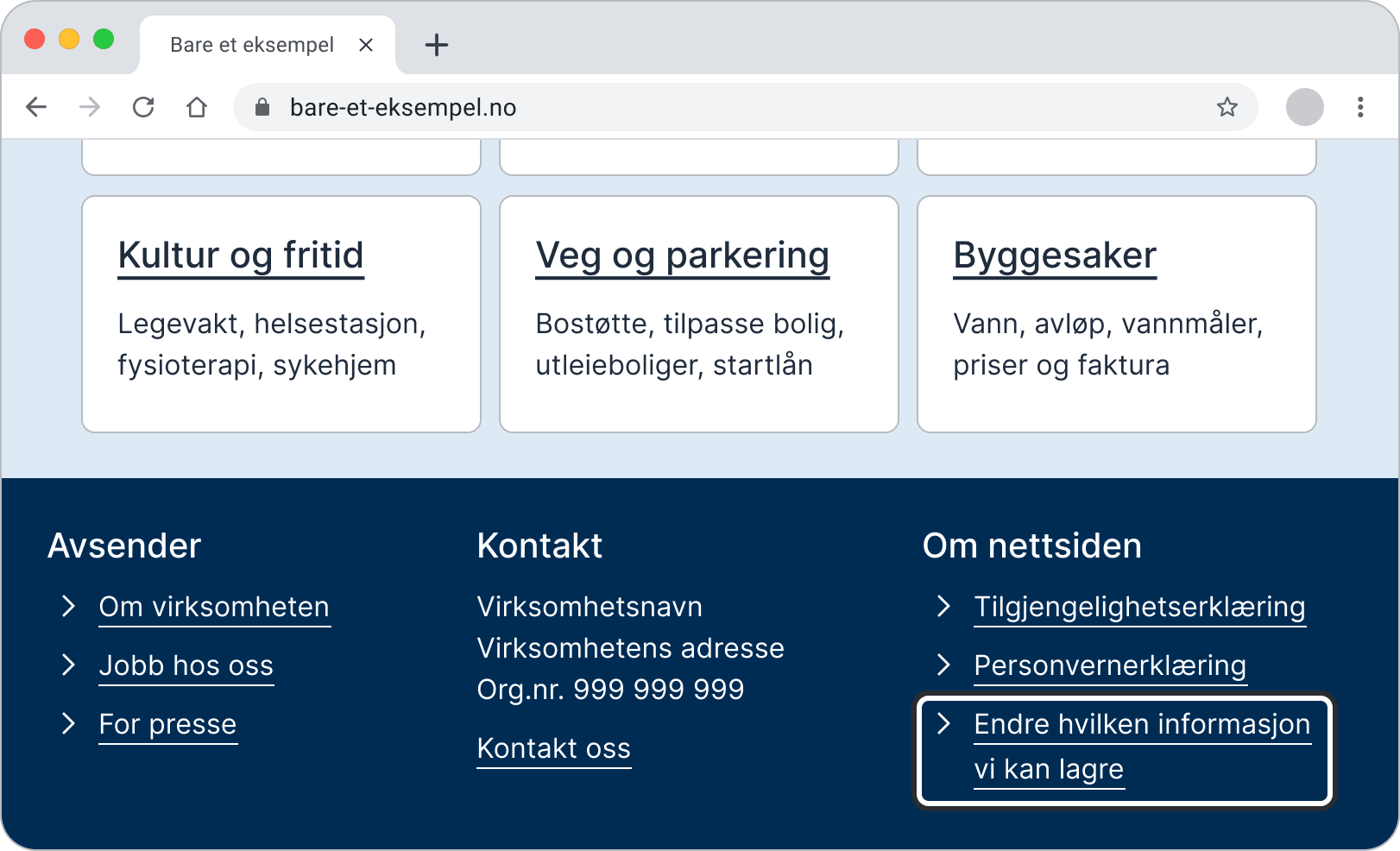
Task: Click the chevron beside 'Endre hvilken informasjon'
Action: [944, 723]
